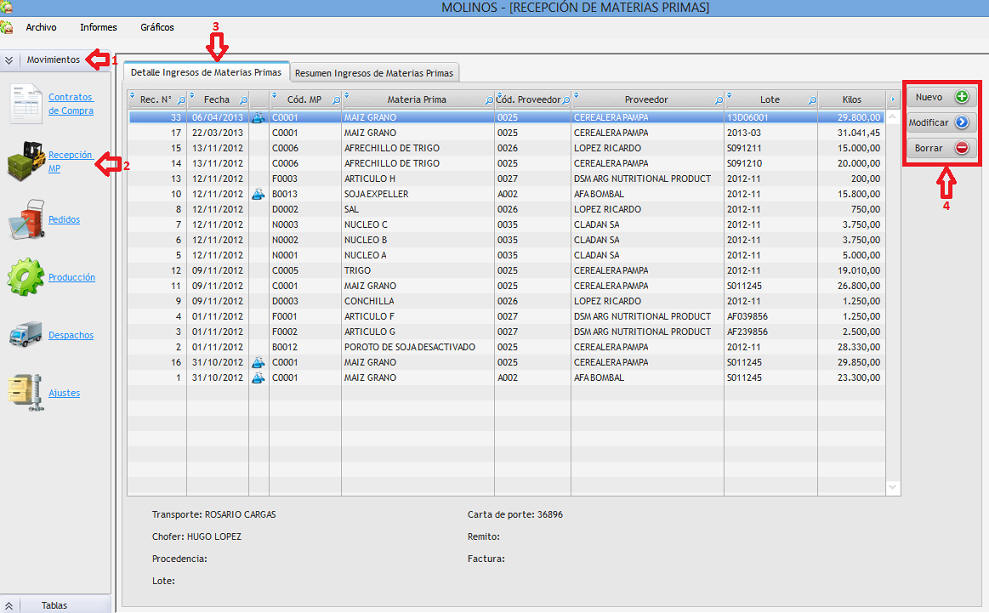This screenshot has height=613, width=989.
Task: Click the kilos value 19.010,00
Action: coord(858,271)
